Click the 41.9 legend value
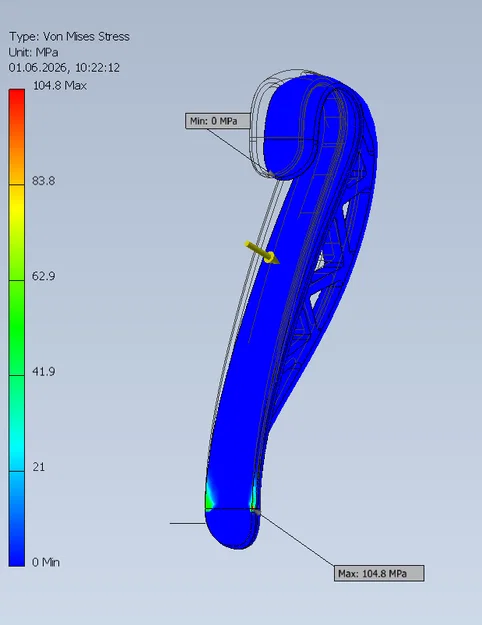The width and height of the screenshot is (482, 625). tap(43, 371)
